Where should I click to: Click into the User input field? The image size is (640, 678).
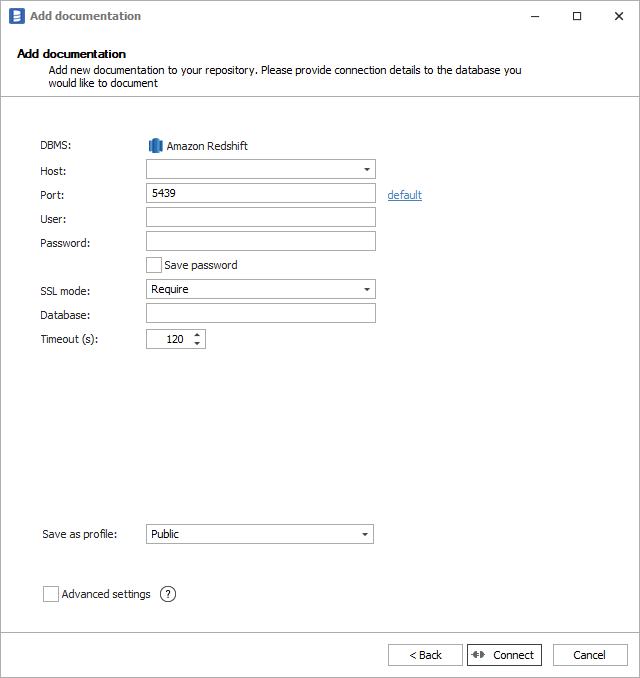(261, 217)
